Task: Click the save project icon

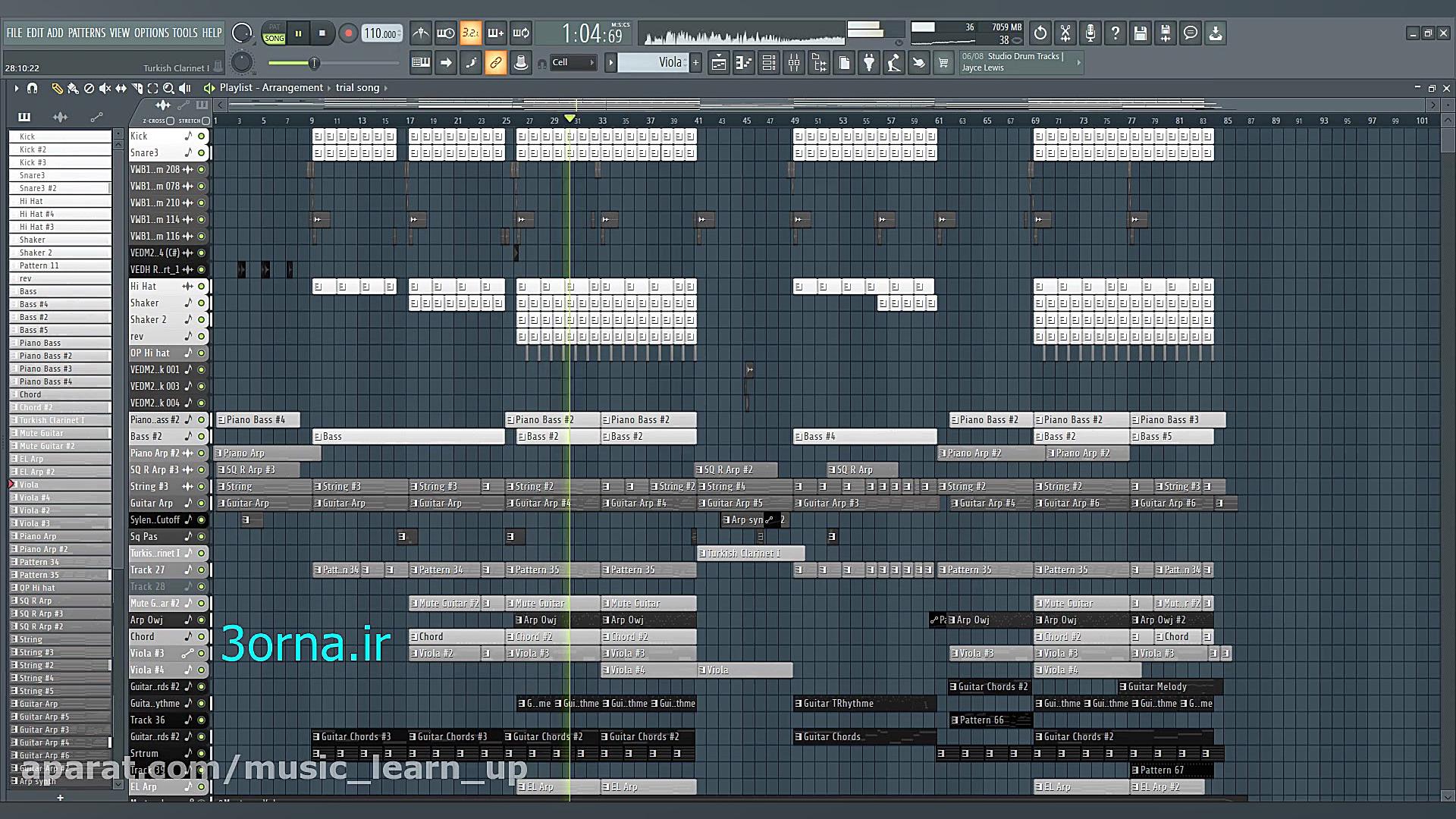Action: (x=1141, y=33)
